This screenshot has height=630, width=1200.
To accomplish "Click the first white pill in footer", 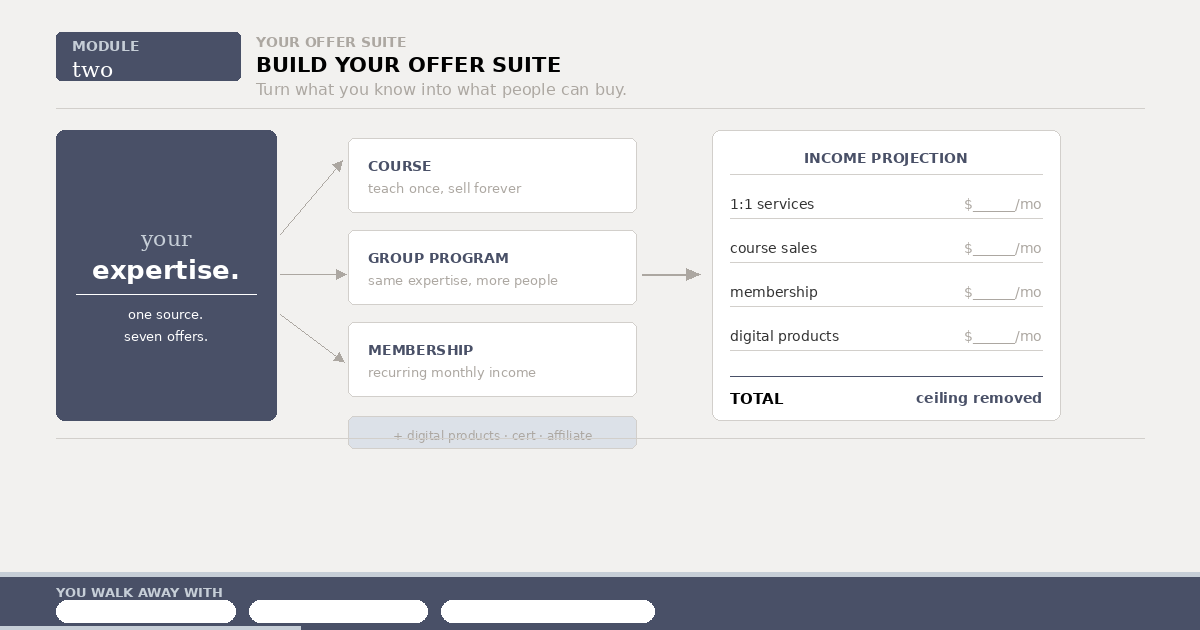I will (146, 612).
